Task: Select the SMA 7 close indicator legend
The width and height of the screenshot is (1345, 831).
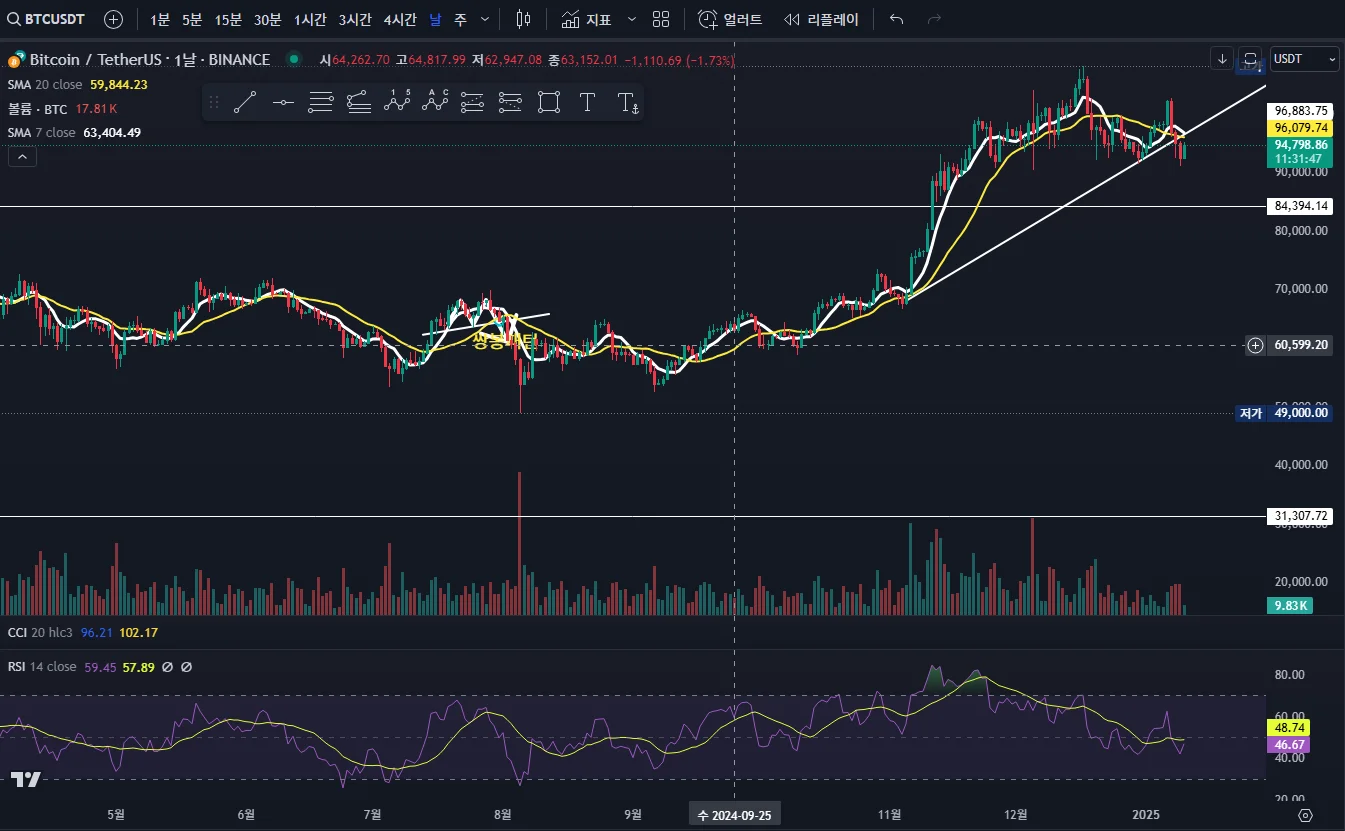Action: [74, 133]
